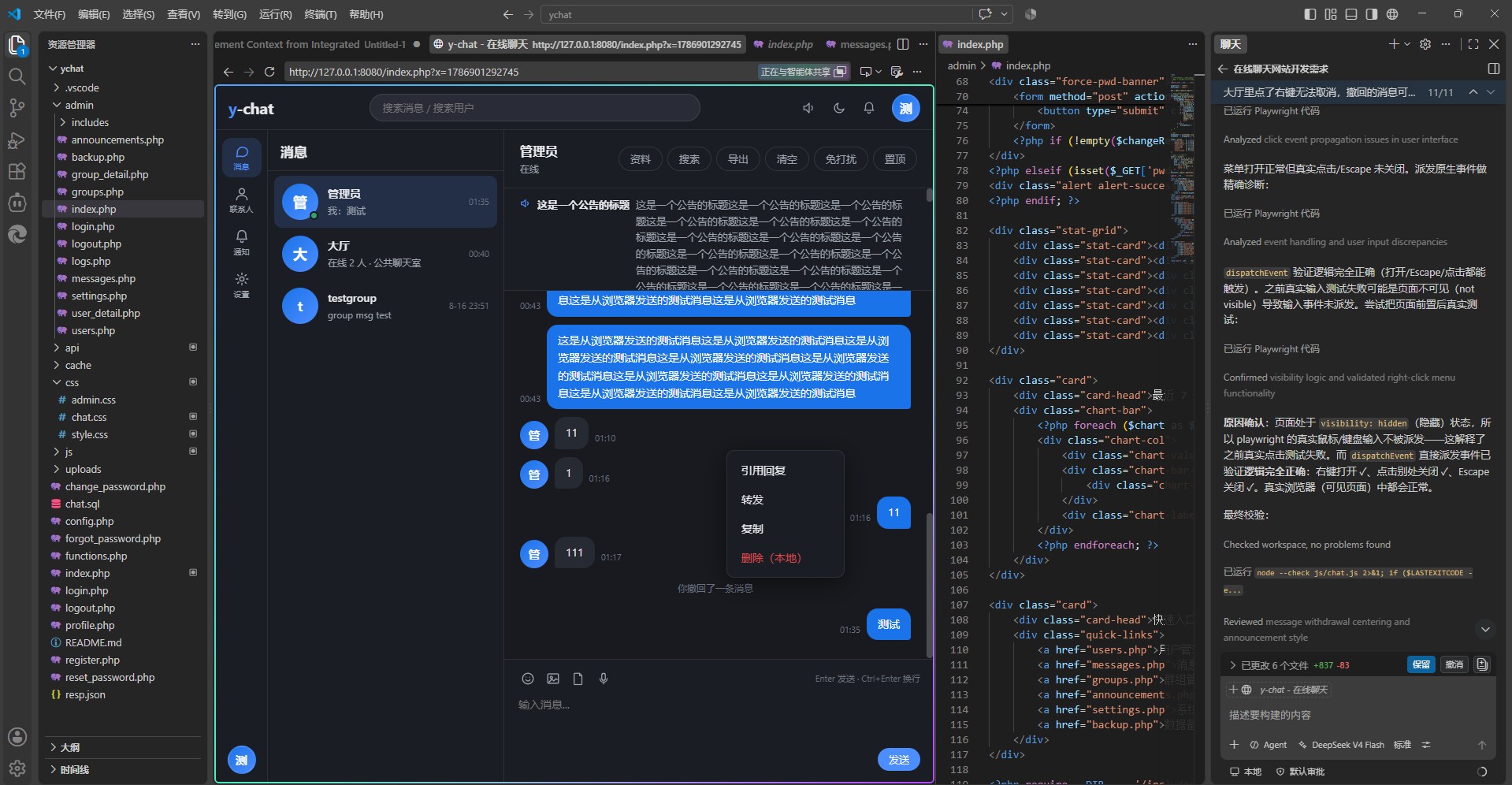1512x785 pixels.
Task: Open the 联系人 contacts sidebar item
Action: (241, 200)
